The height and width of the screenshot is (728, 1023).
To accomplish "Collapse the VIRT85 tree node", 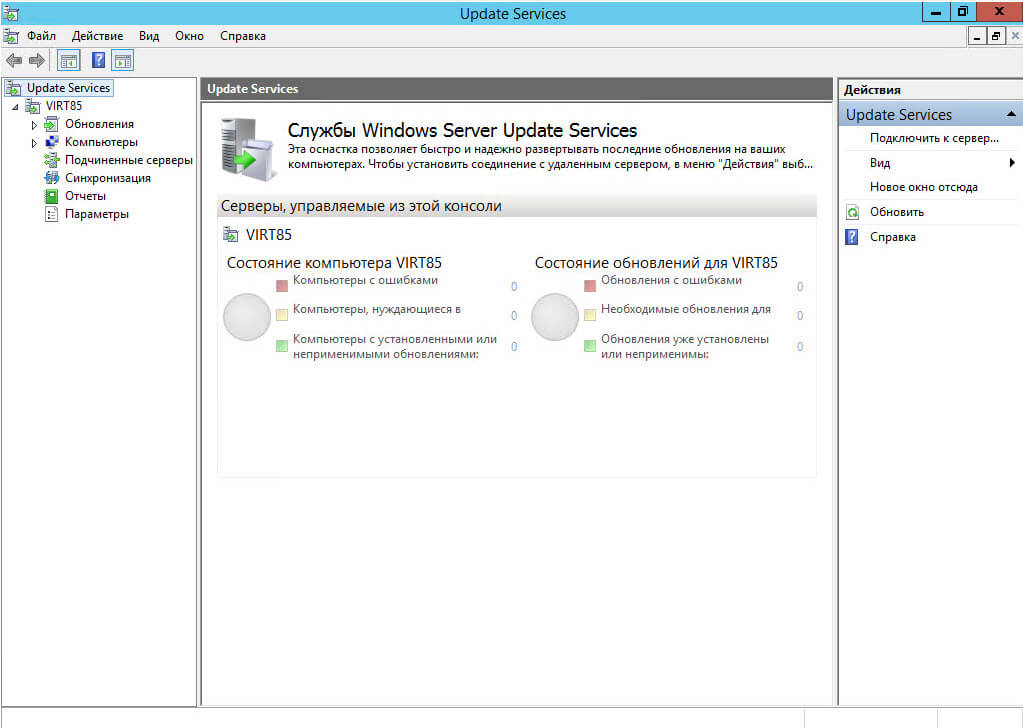I will [15, 106].
